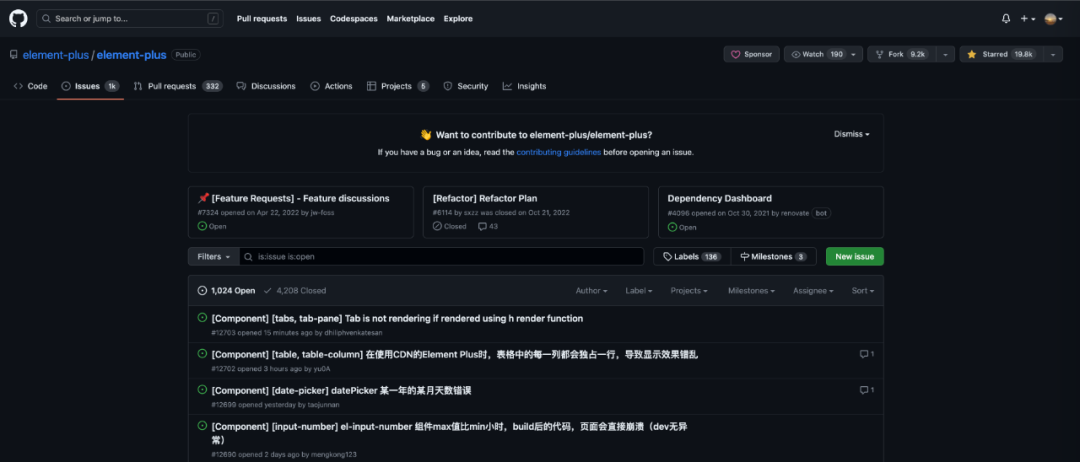This screenshot has height=462, width=1080.
Task: Open the user avatar menu
Action: click(x=1054, y=19)
